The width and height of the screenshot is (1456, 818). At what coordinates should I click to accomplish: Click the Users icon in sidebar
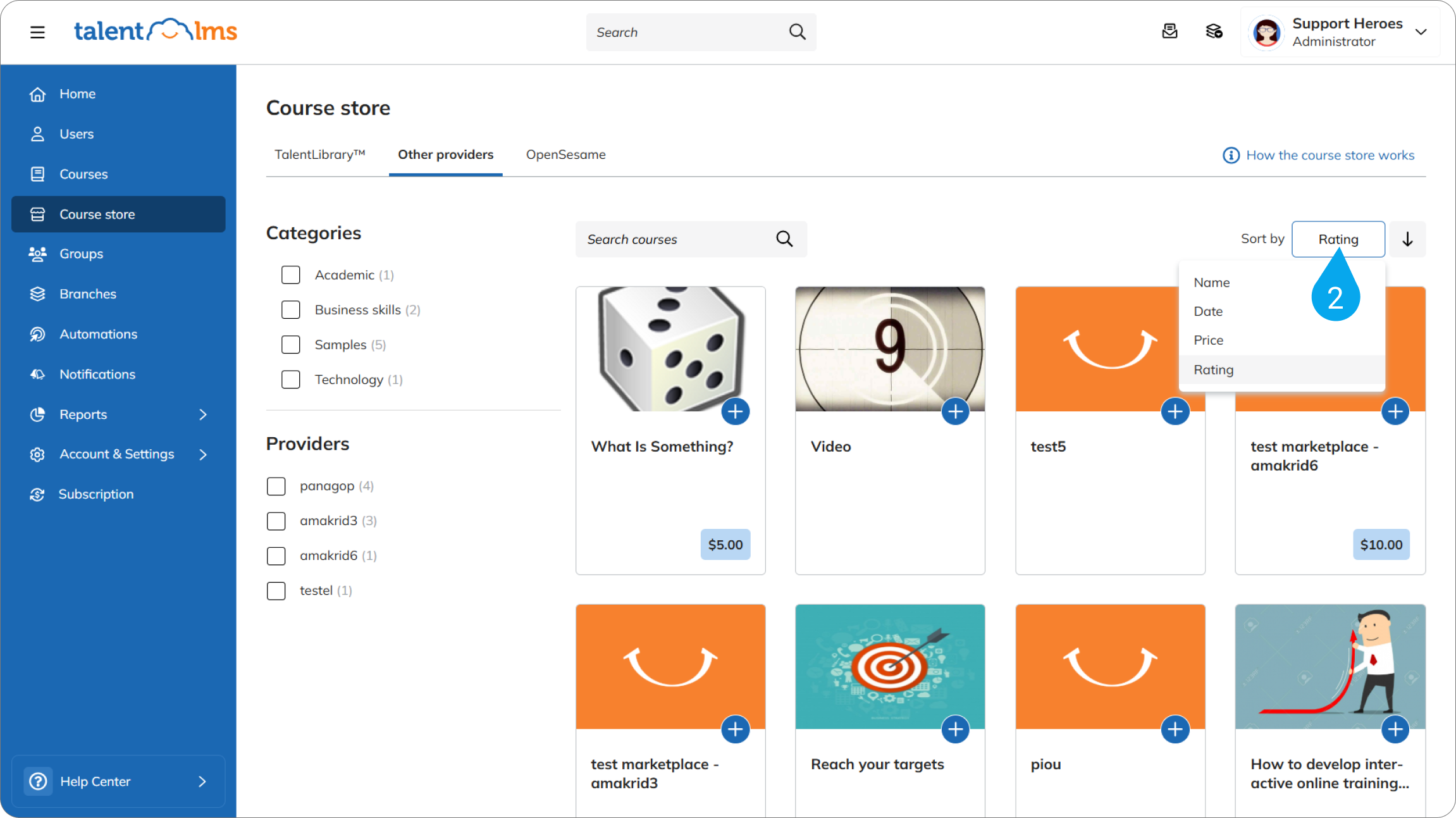coord(37,134)
